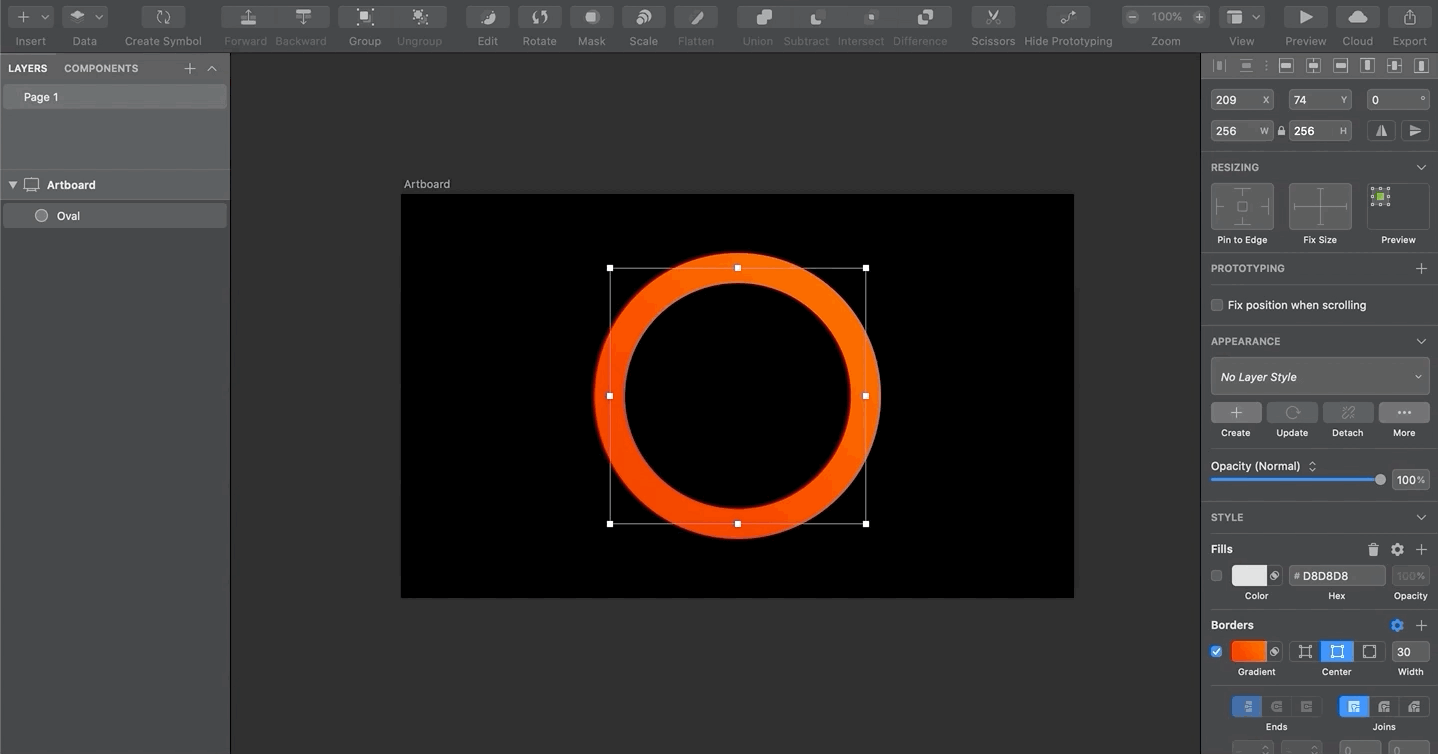Click the Create layer style button
The image size is (1438, 754).
click(x=1235, y=413)
